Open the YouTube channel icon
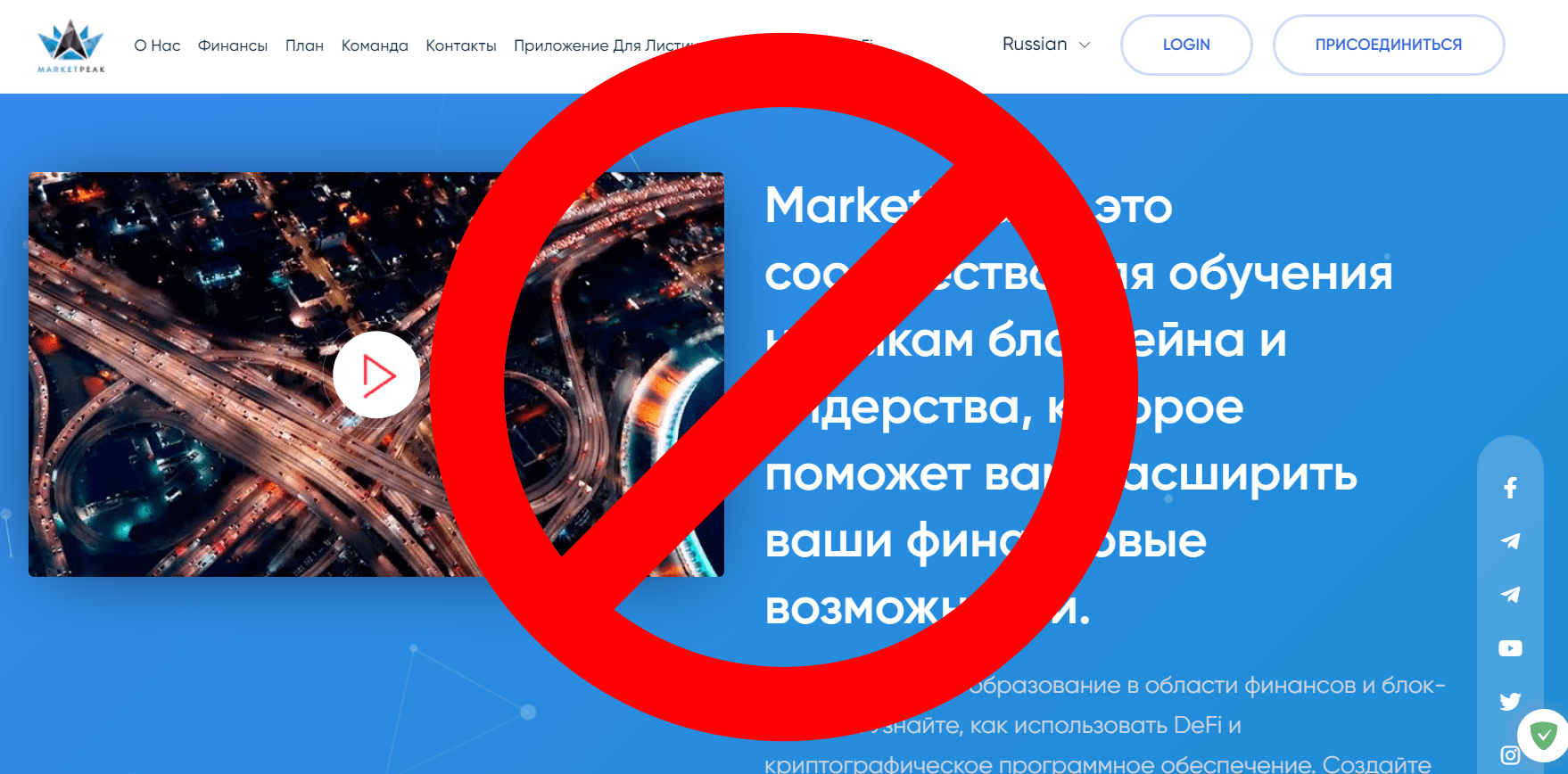The image size is (1568, 774). click(1510, 648)
